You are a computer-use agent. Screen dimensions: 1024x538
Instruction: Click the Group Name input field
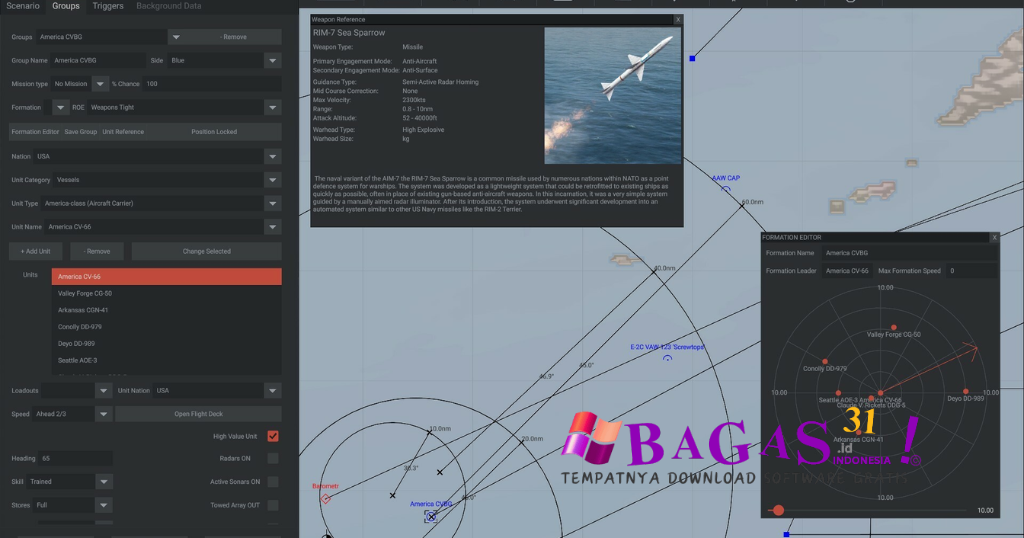coord(98,61)
